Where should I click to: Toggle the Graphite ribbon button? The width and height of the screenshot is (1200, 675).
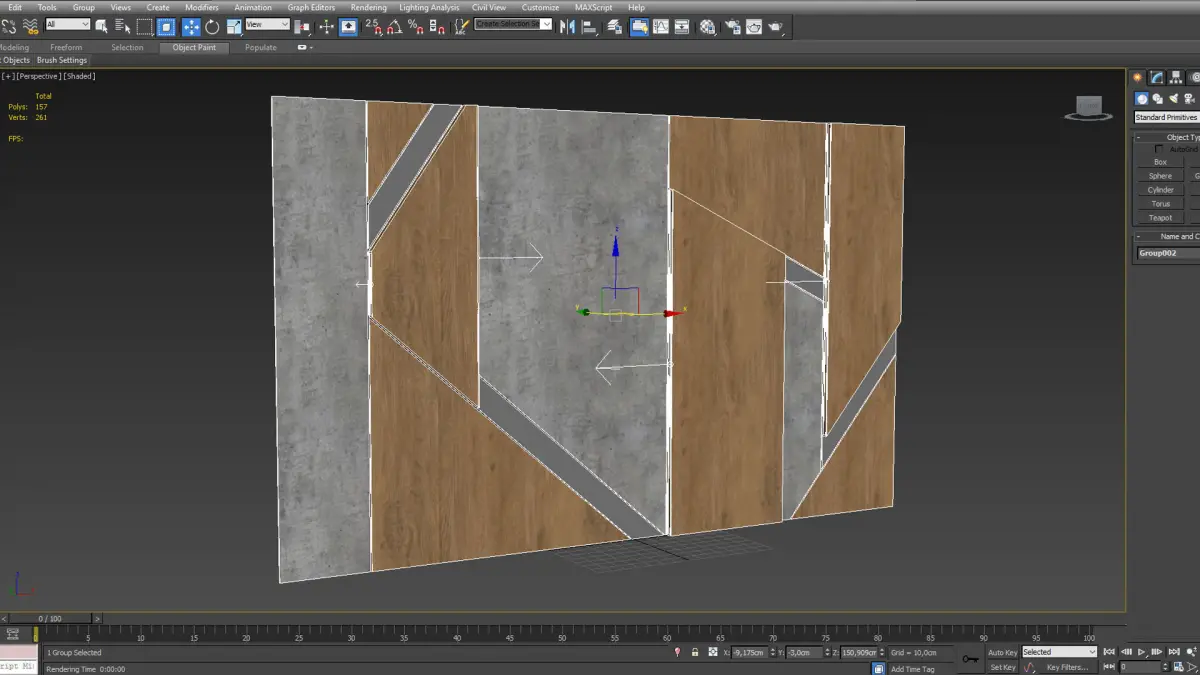[x=639, y=26]
